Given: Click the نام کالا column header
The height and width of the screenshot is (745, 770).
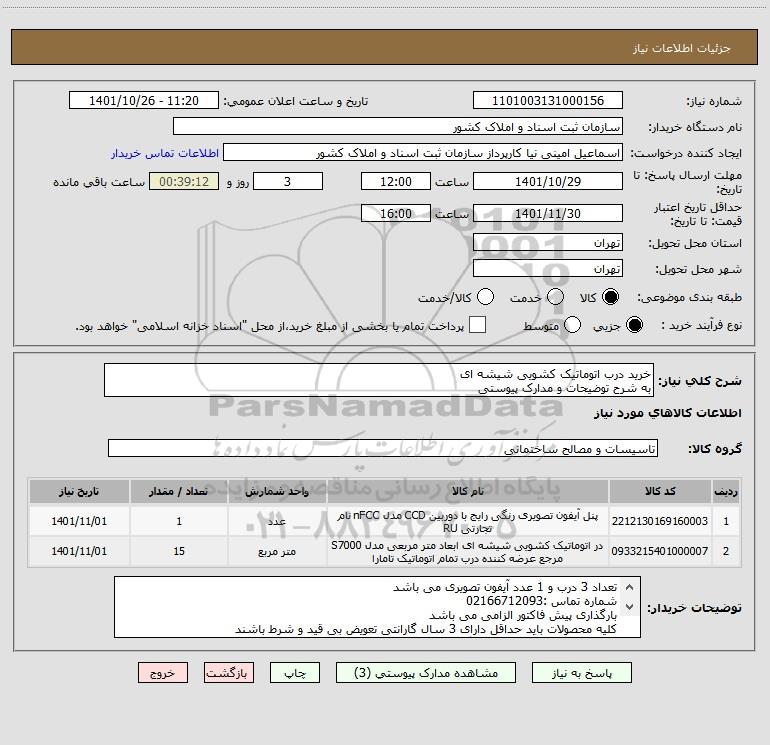Looking at the screenshot, I should click(468, 491).
